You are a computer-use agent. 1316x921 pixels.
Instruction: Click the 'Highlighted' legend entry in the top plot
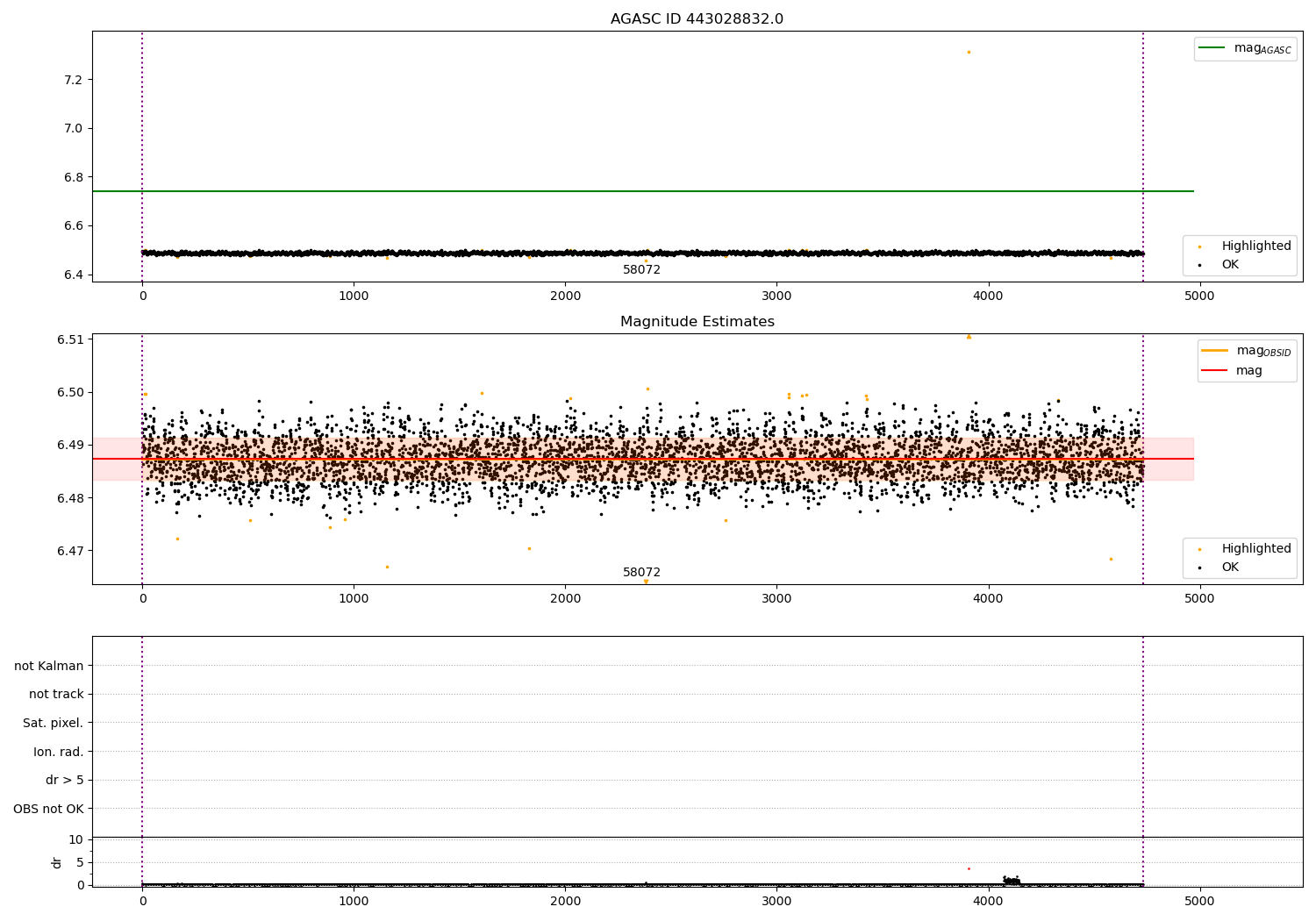[1245, 246]
